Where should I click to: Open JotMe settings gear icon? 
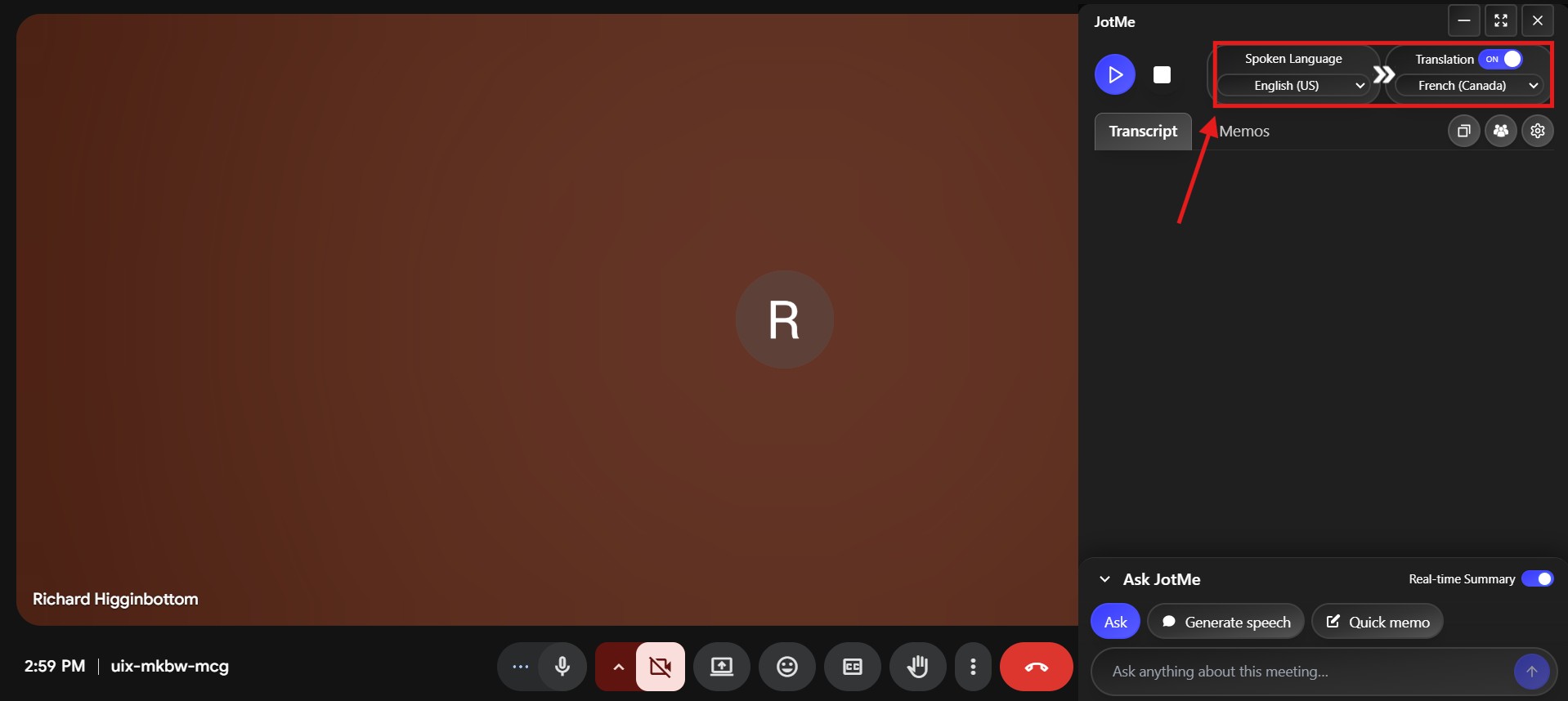pyautogui.click(x=1537, y=131)
